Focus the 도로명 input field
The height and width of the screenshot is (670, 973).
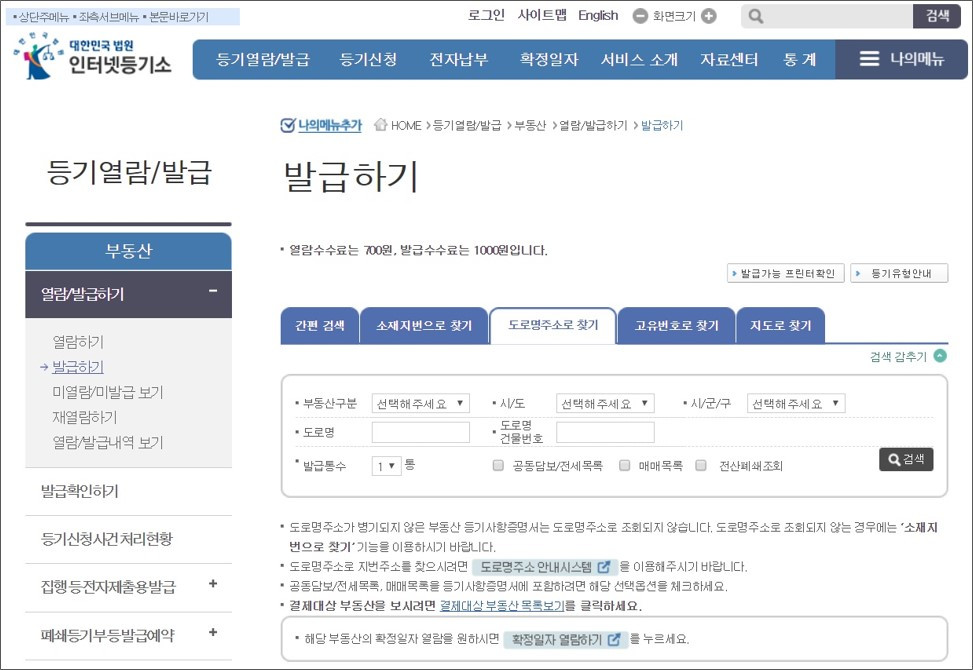421,432
